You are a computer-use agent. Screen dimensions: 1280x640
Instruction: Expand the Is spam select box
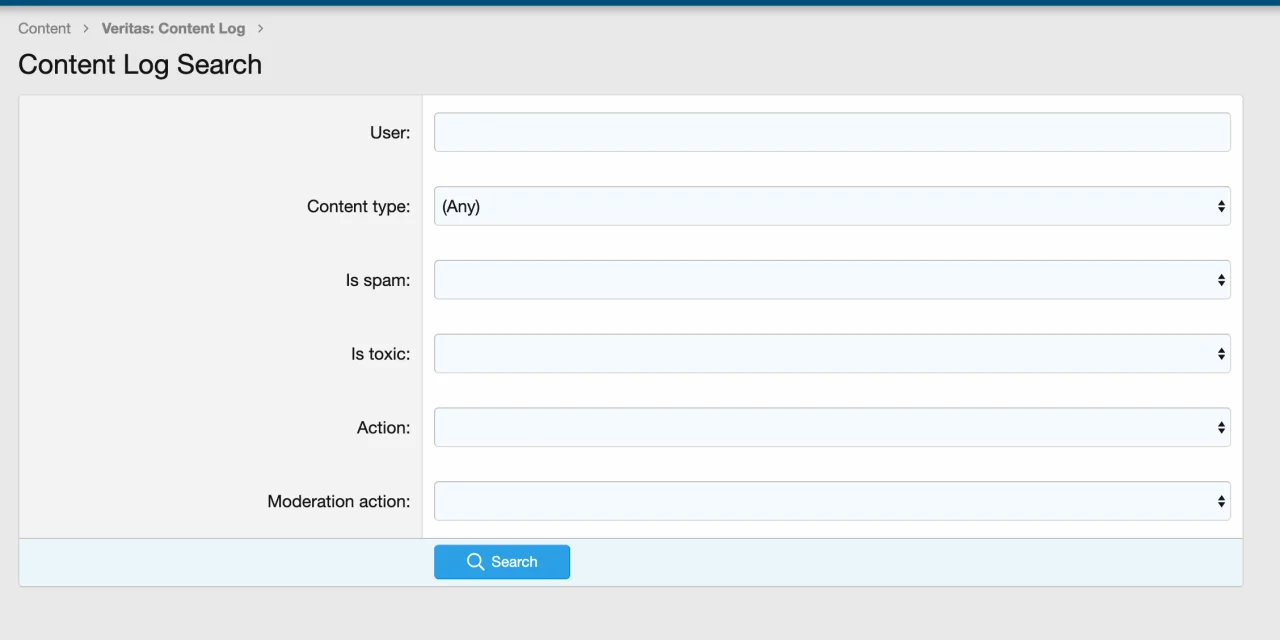[x=820, y=280]
